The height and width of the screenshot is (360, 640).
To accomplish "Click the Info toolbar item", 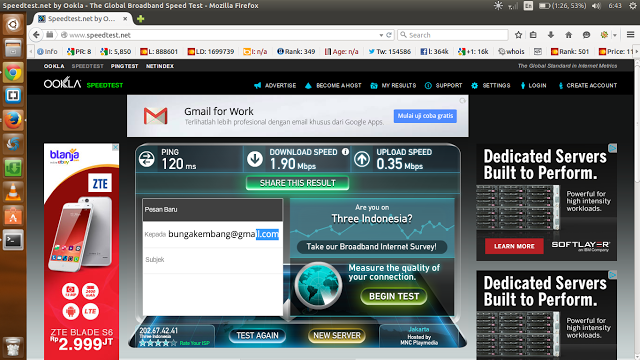I will [47, 51].
